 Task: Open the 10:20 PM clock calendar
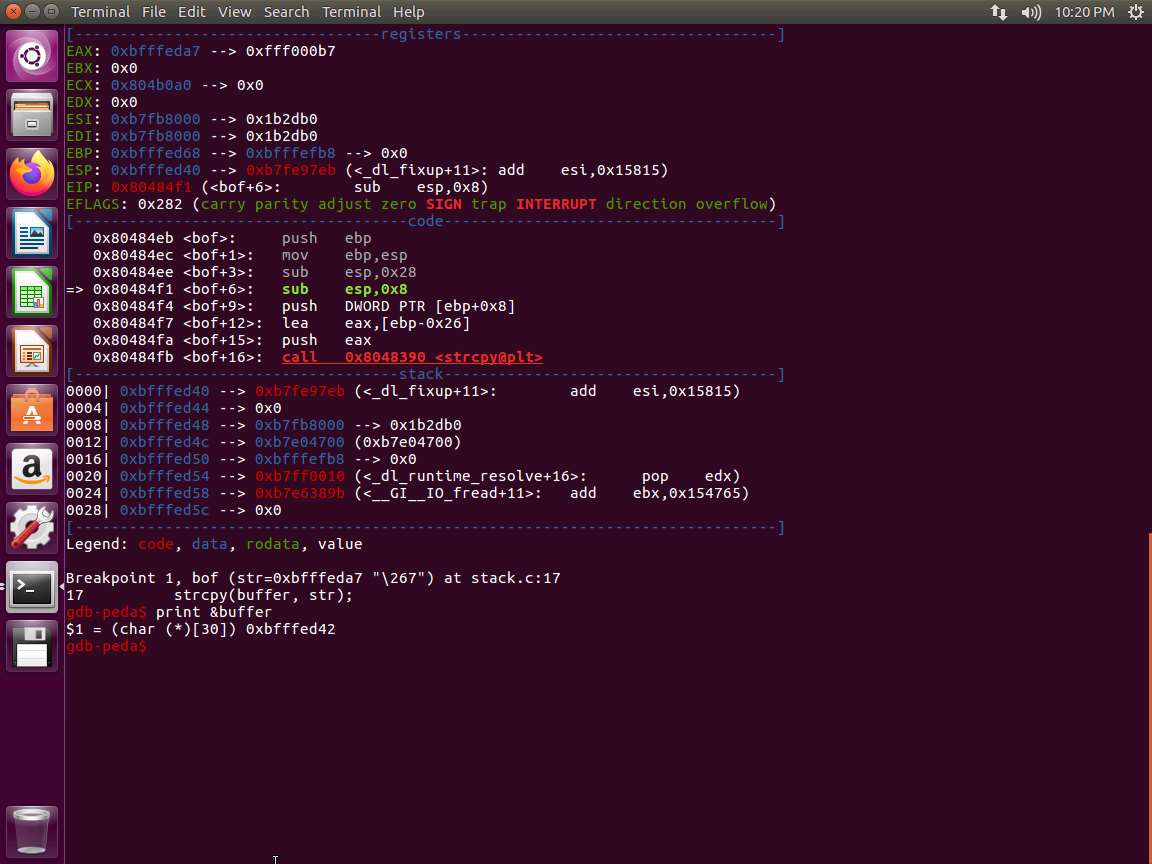coord(1084,12)
